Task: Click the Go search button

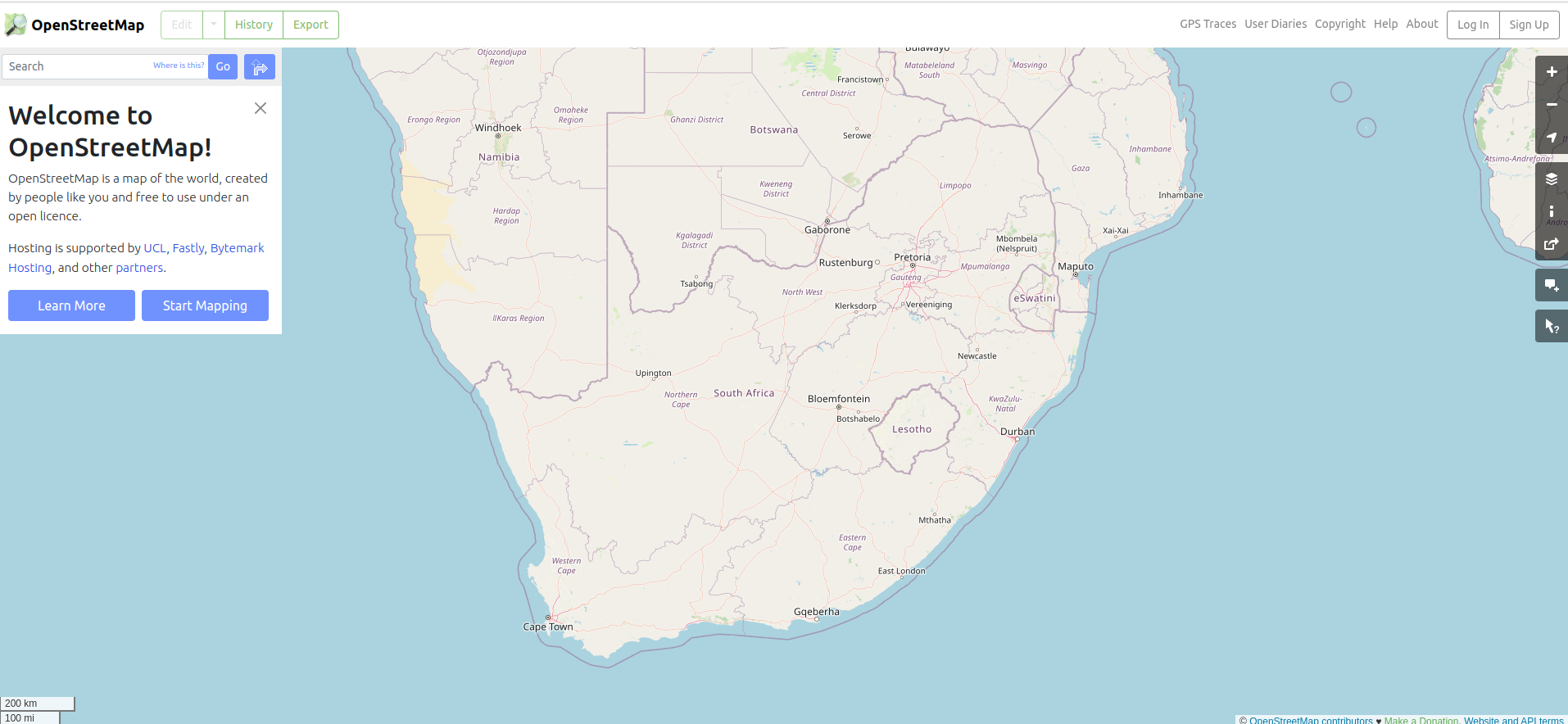Action: click(x=223, y=67)
